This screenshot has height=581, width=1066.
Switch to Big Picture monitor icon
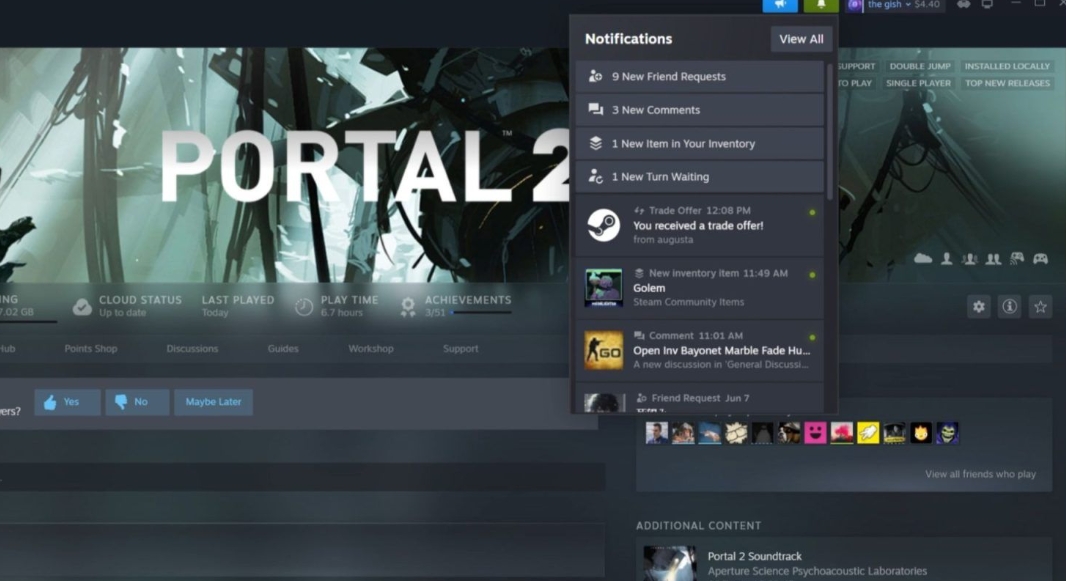point(987,5)
